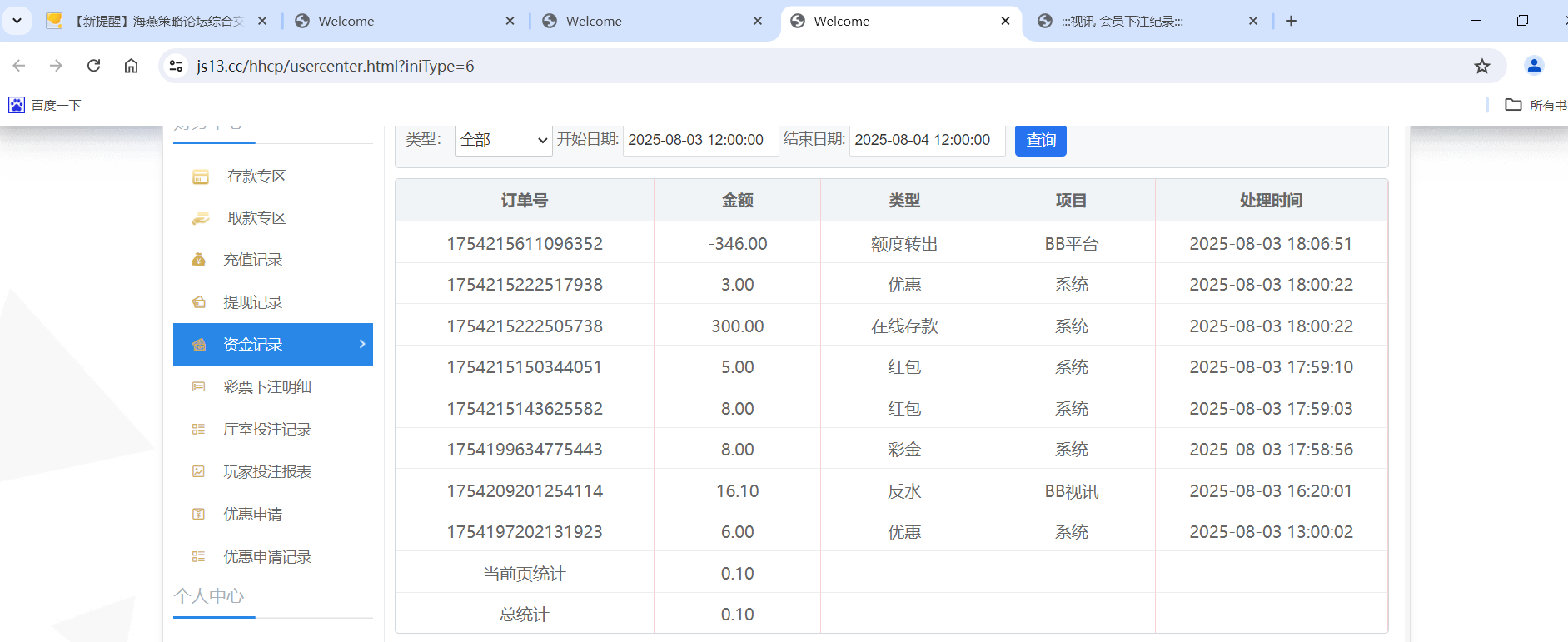
Task: Bookmark this page with the star icon
Action: tap(1481, 67)
